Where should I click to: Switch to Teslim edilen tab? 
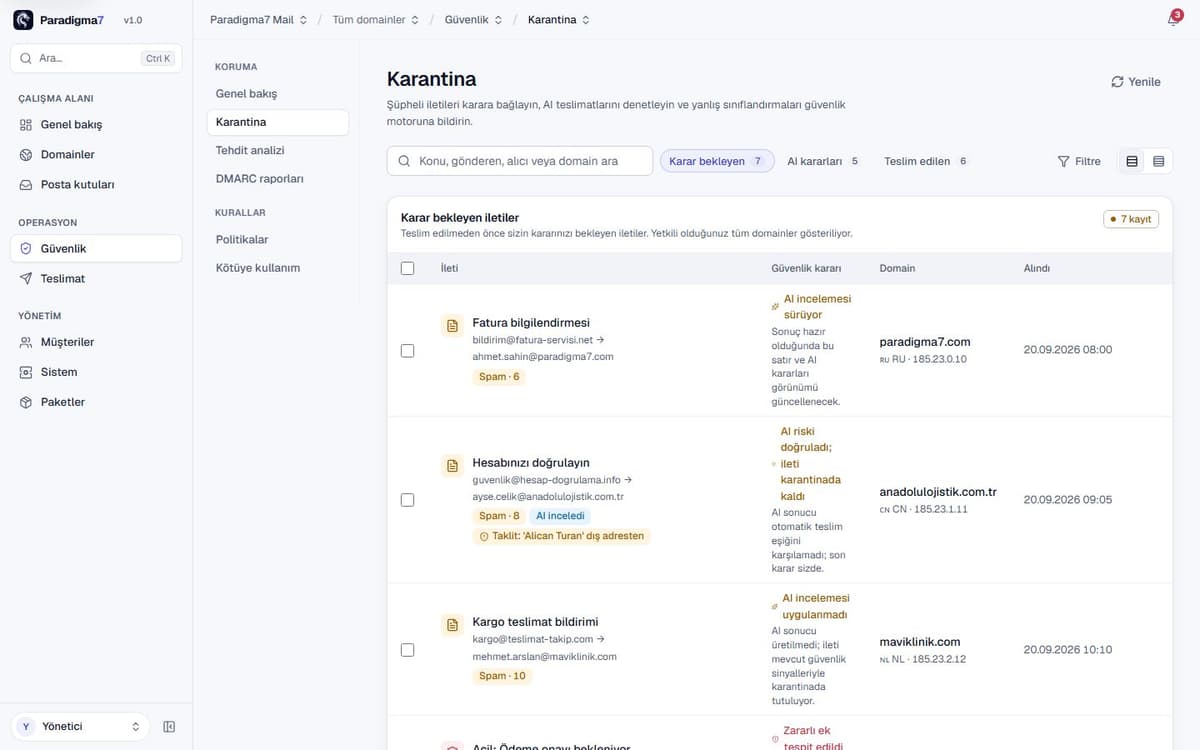tap(926, 161)
